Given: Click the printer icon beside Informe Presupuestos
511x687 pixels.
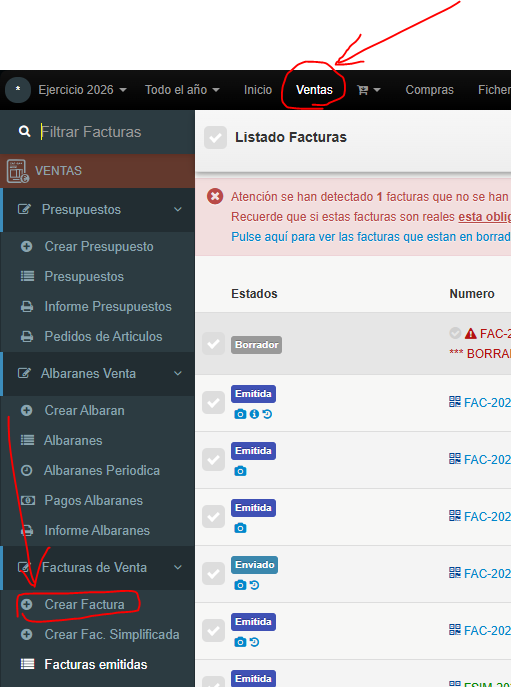Looking at the screenshot, I should (27, 306).
